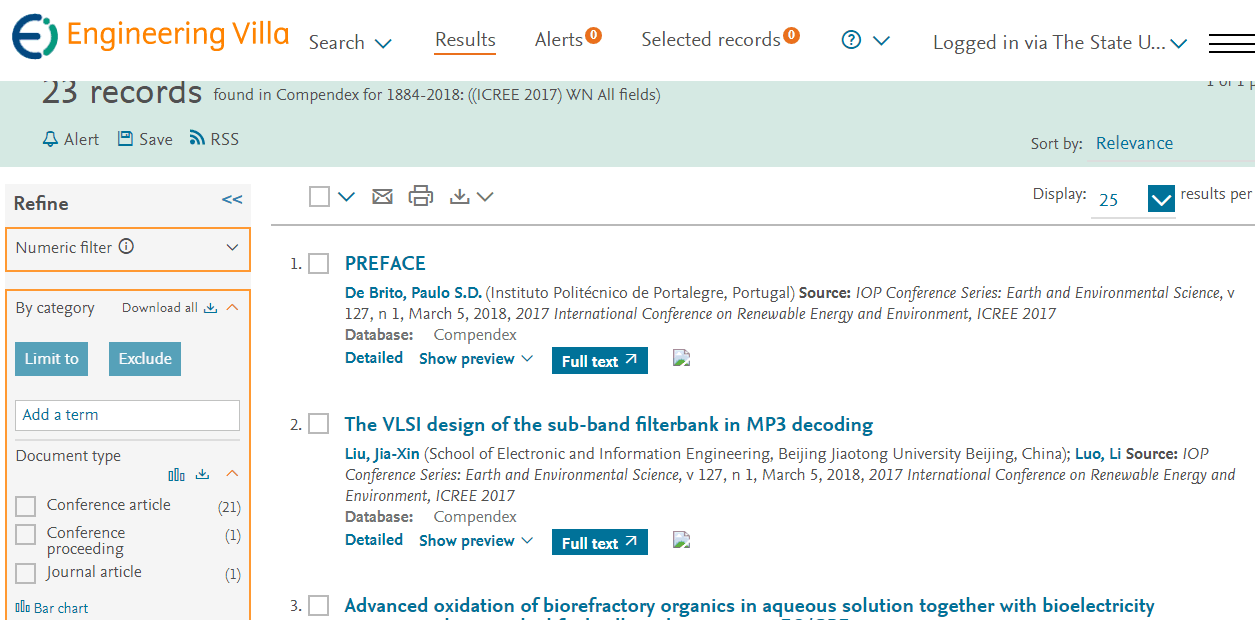
Task: Download Document type data icon
Action: click(x=202, y=475)
